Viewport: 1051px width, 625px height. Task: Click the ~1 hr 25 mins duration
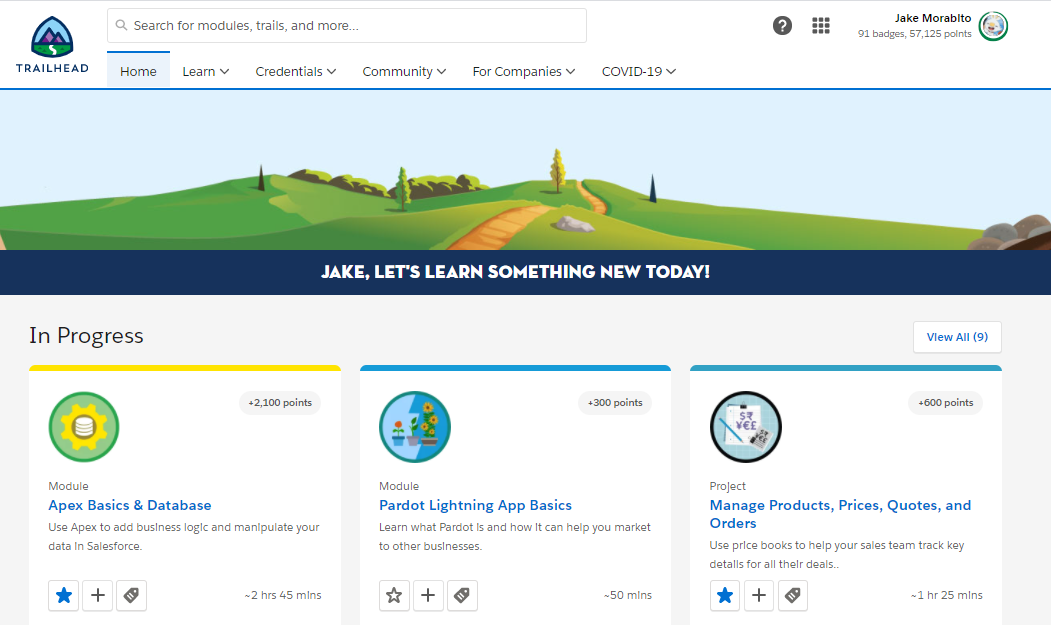click(946, 595)
